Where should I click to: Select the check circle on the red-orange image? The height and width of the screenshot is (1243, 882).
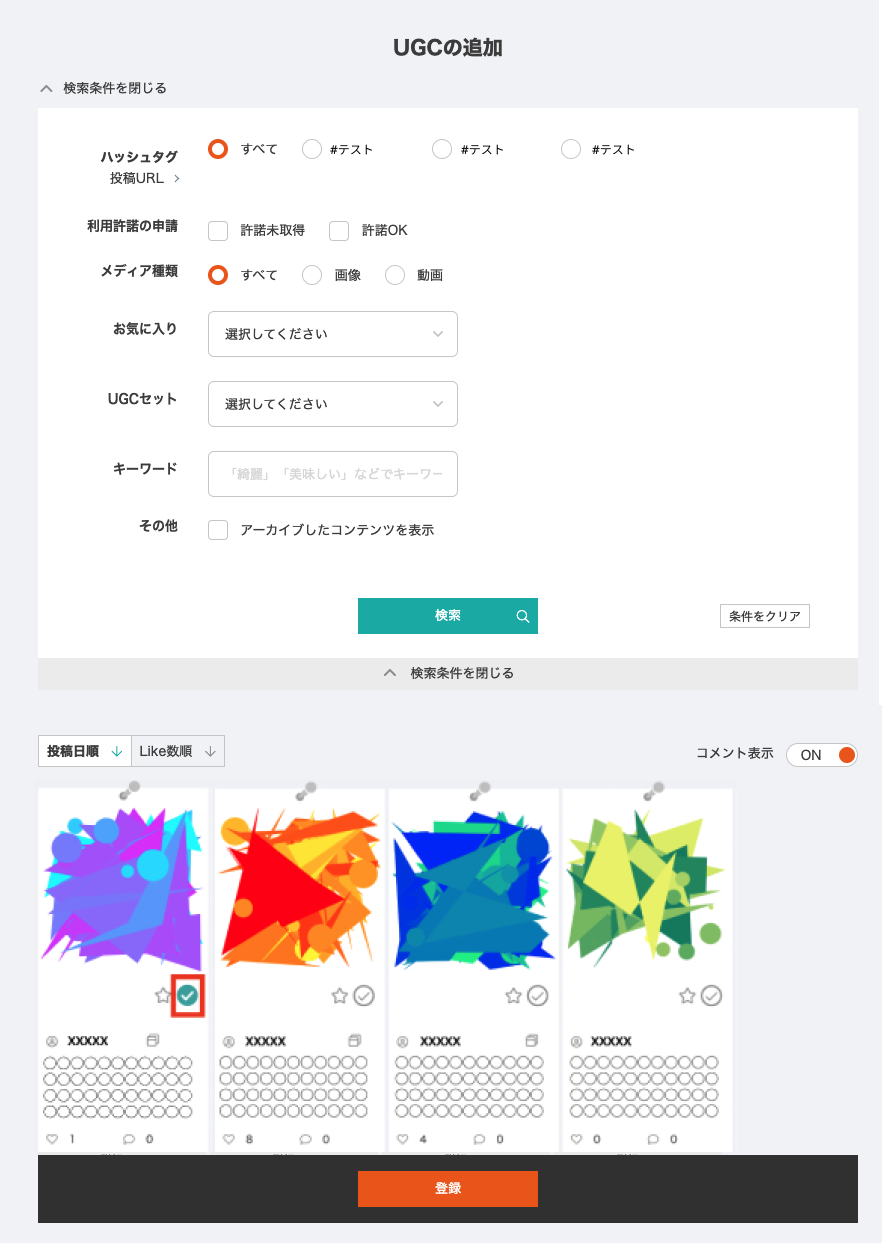(x=364, y=995)
